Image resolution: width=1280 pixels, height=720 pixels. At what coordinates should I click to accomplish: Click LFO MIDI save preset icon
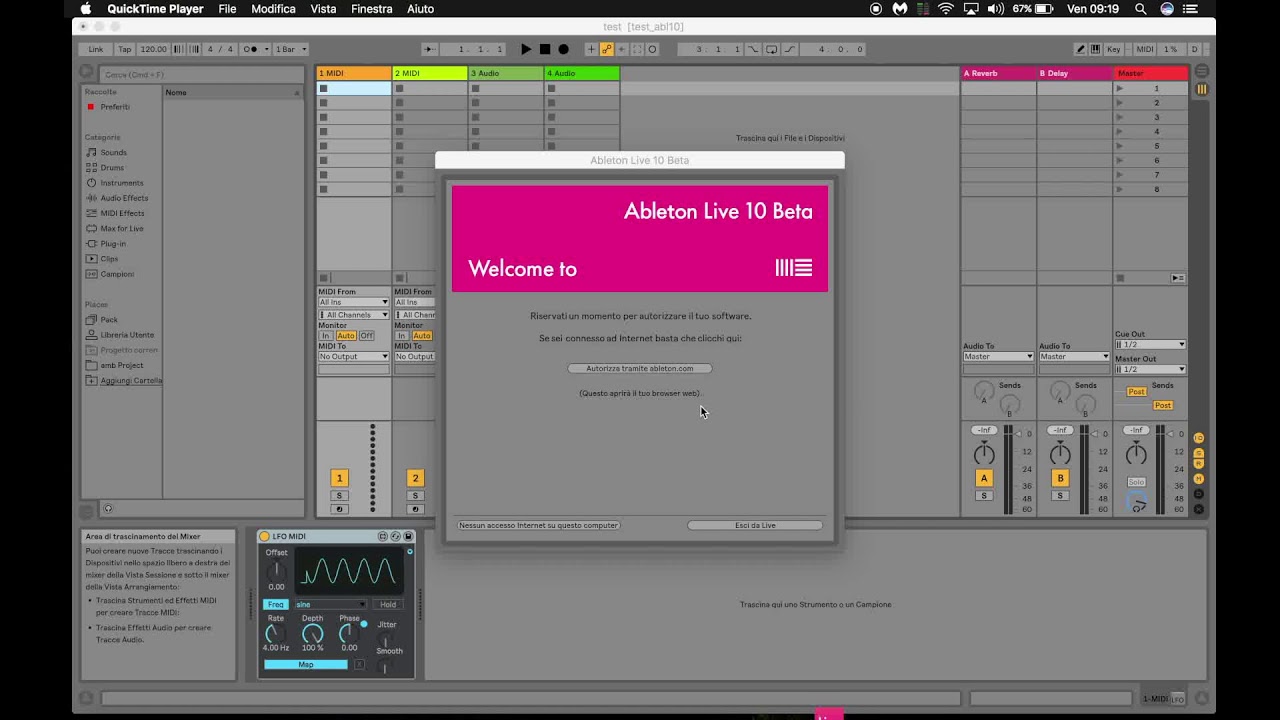click(x=408, y=537)
